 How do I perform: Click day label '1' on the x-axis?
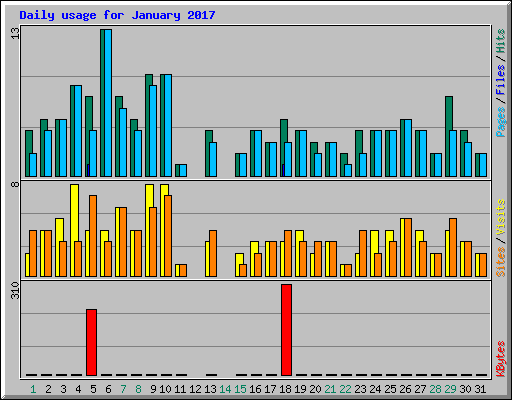pos(33,389)
